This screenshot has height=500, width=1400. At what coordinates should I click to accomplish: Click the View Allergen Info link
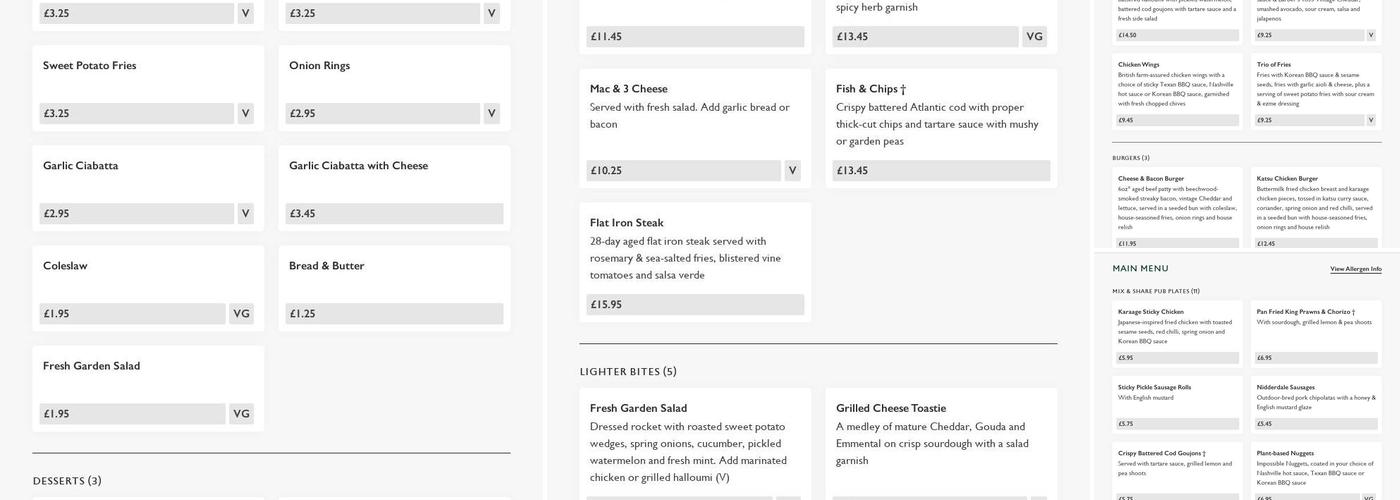pyautogui.click(x=1355, y=269)
